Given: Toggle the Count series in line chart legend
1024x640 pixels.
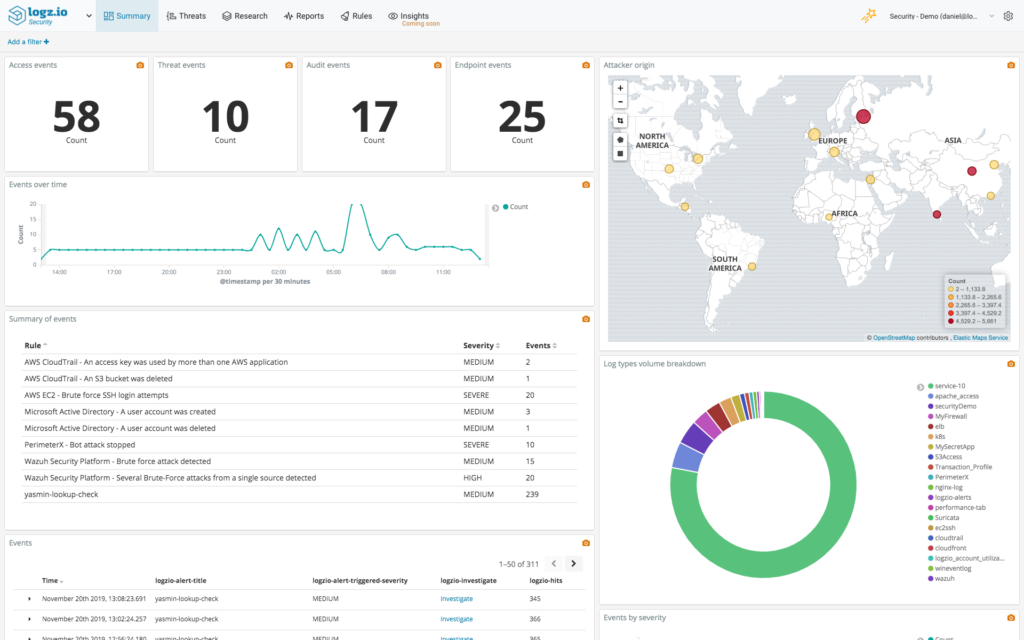Looking at the screenshot, I should [x=515, y=207].
